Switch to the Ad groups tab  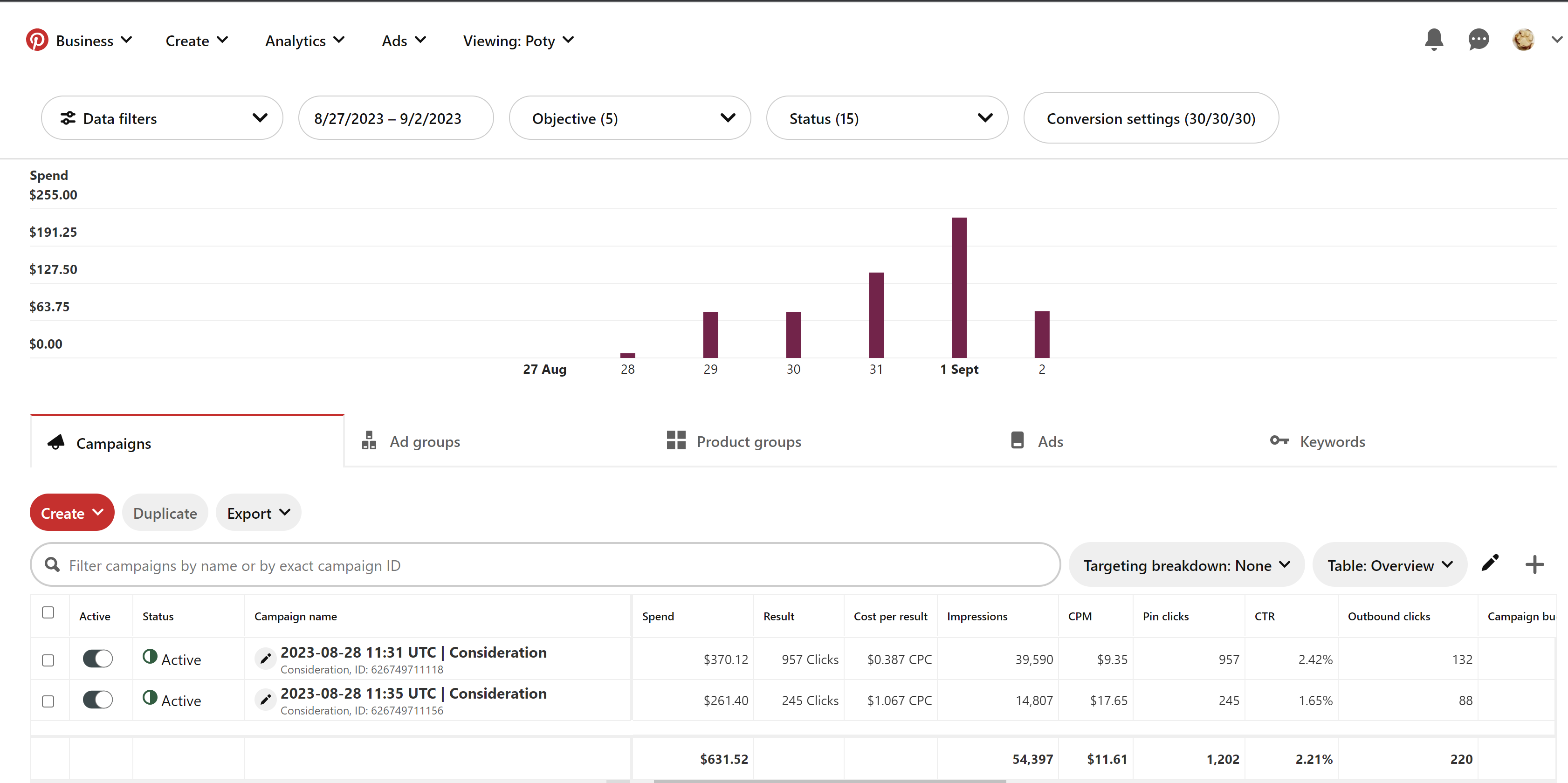point(412,441)
